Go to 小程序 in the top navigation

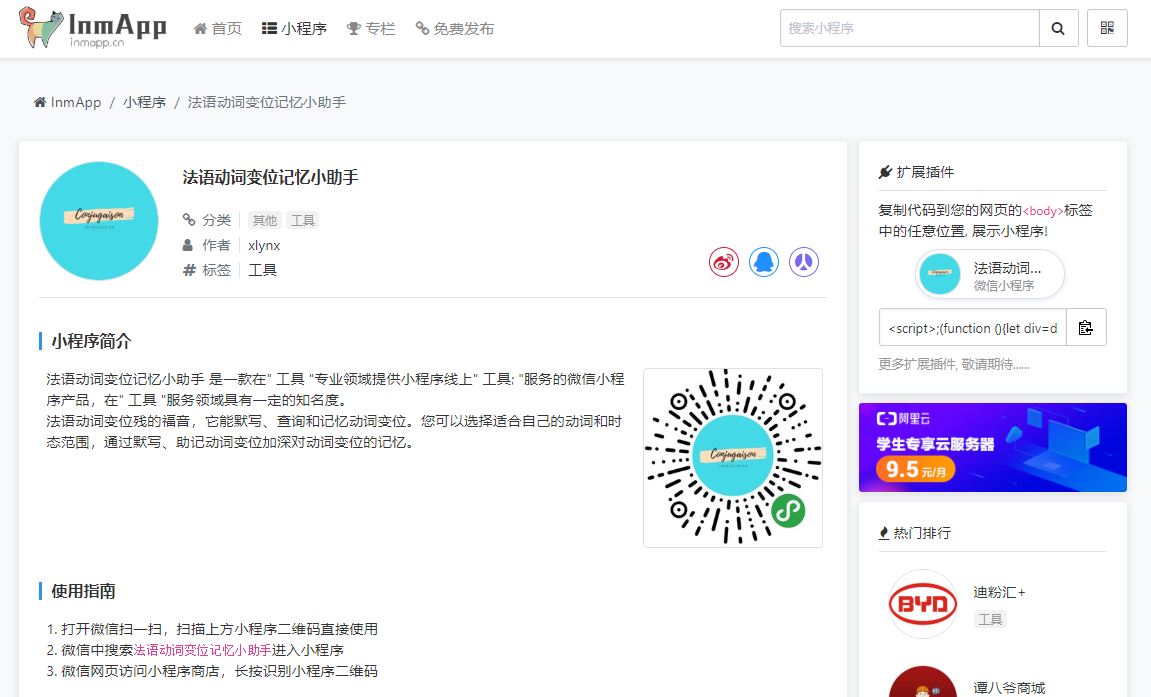pos(295,29)
